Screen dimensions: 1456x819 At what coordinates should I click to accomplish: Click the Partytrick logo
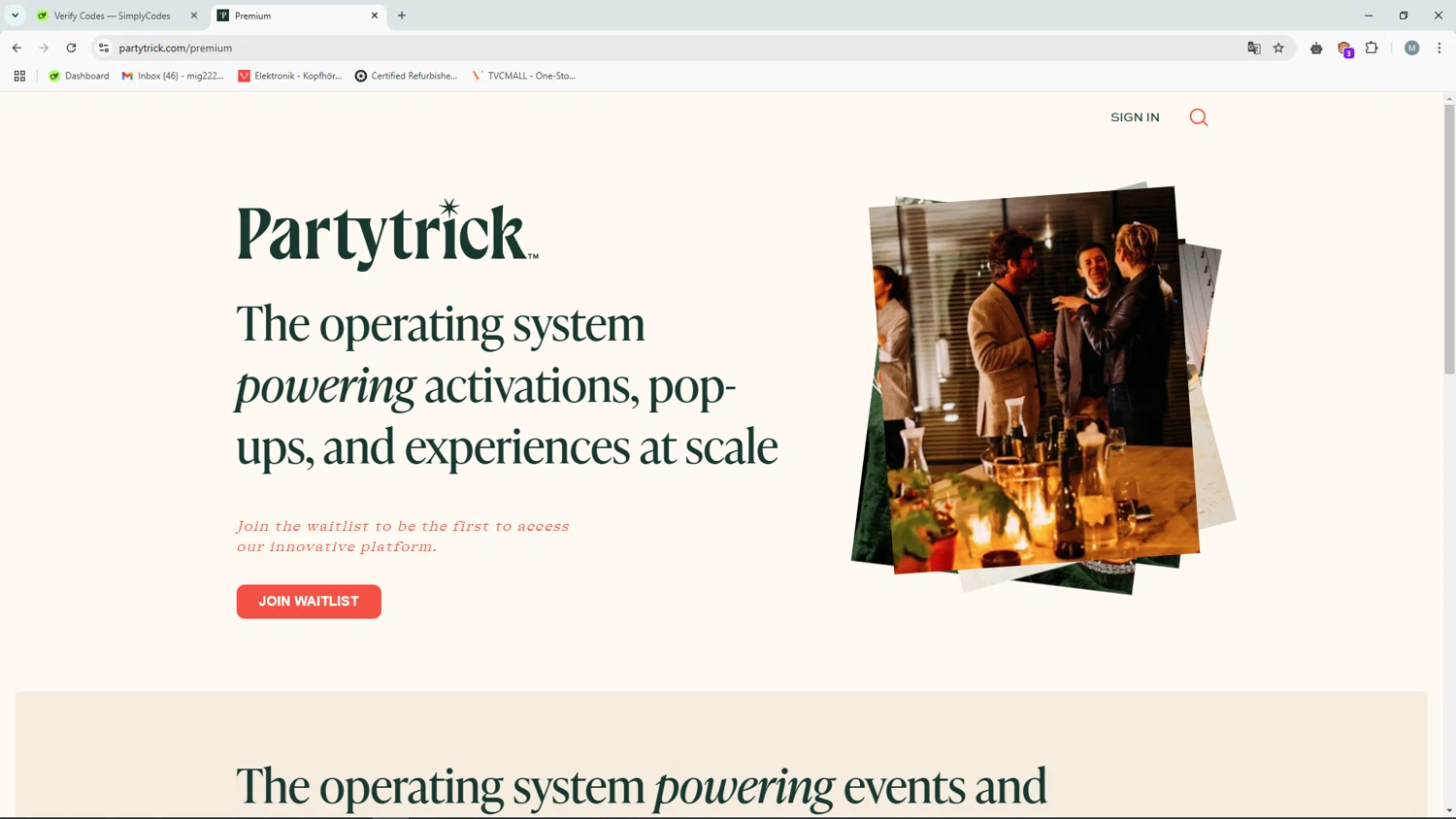pyautogui.click(x=387, y=234)
